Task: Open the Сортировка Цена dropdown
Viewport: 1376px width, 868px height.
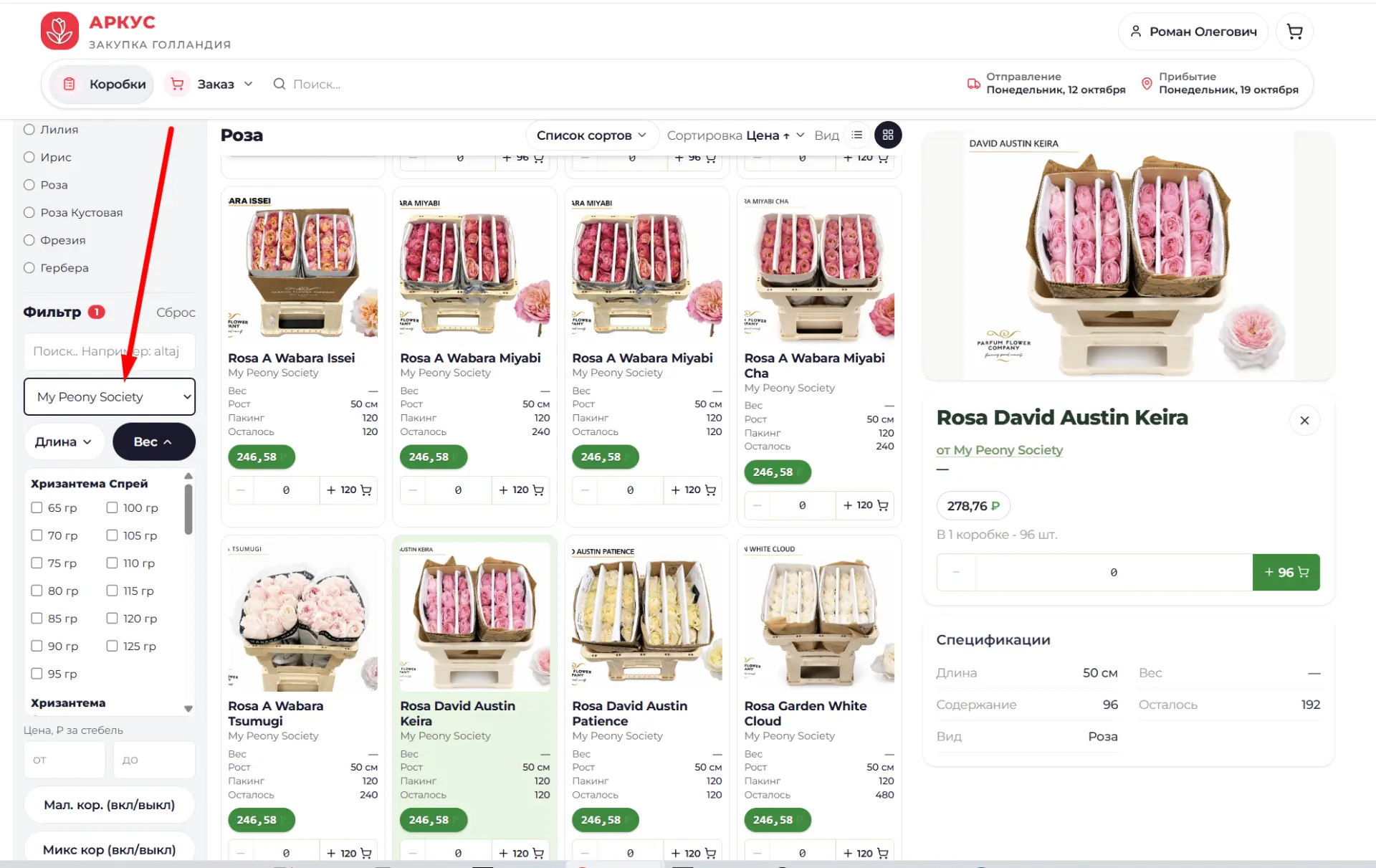Action: 736,135
